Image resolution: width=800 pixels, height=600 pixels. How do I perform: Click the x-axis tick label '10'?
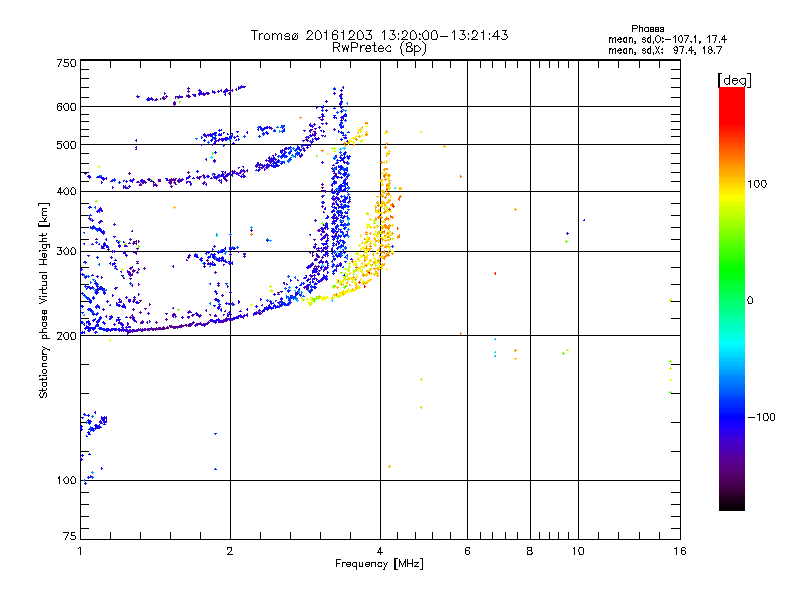[578, 551]
